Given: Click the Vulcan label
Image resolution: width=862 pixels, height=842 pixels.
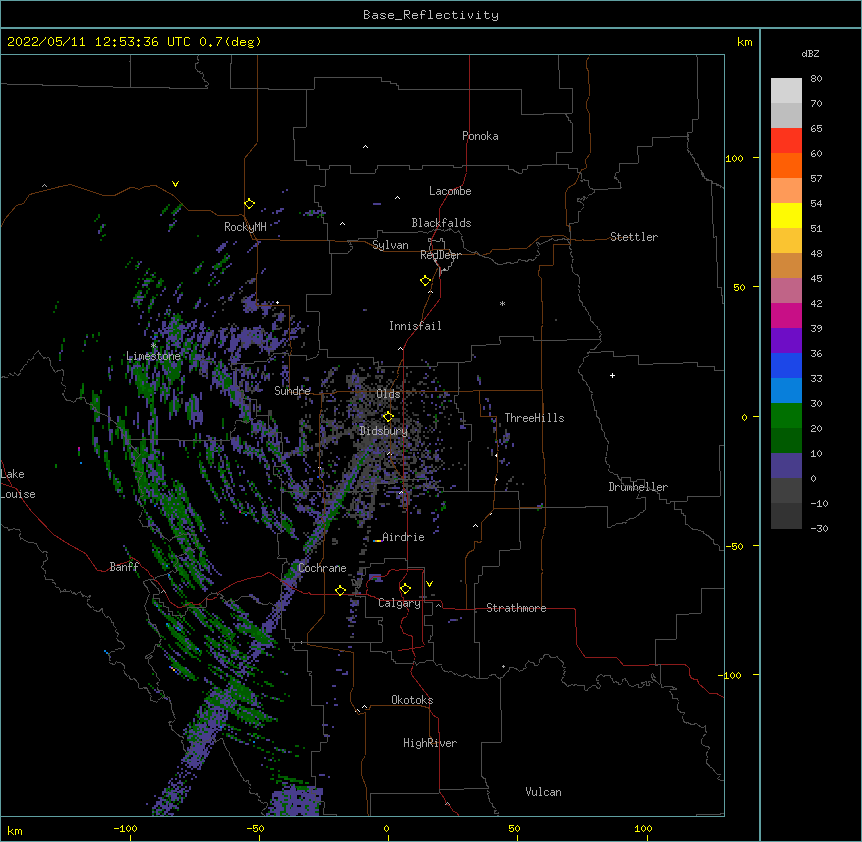Looking at the screenshot, I should (x=543, y=792).
